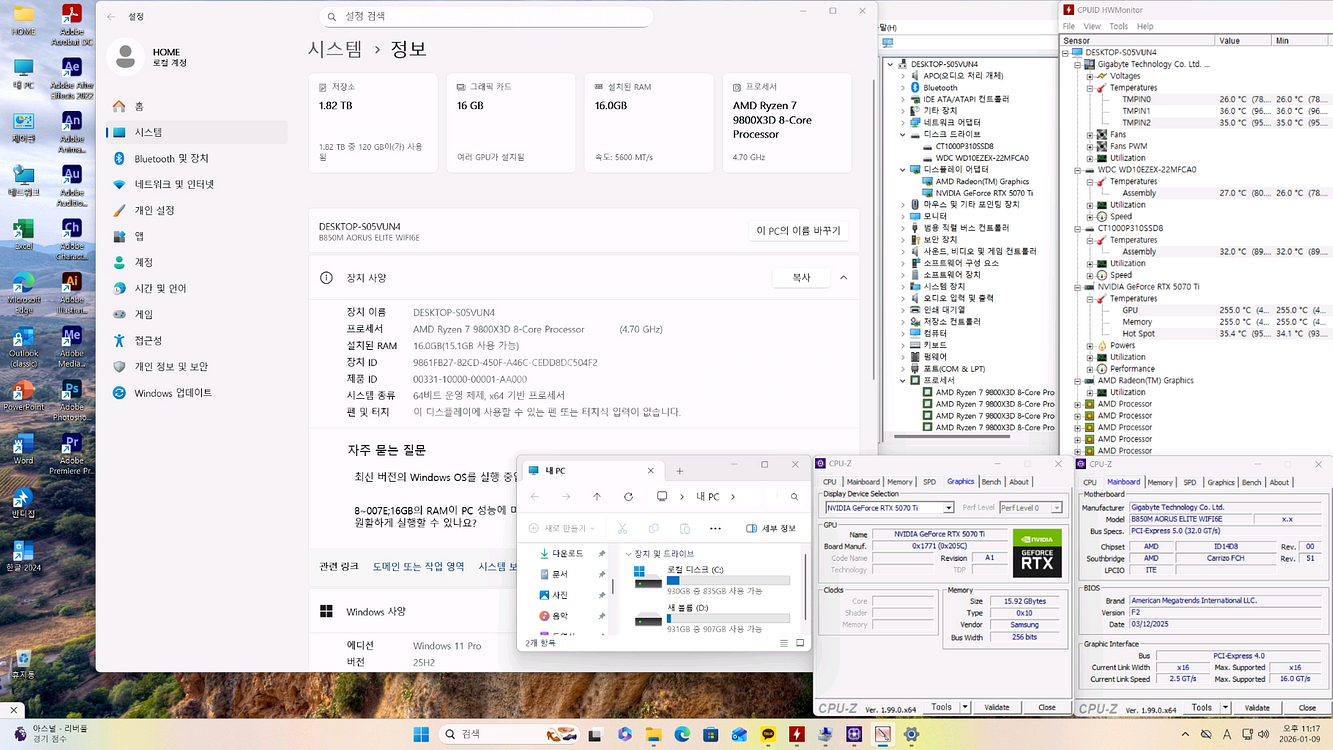Open the View menu in HWMonitor
Image resolution: width=1333 pixels, height=750 pixels.
point(1093,26)
